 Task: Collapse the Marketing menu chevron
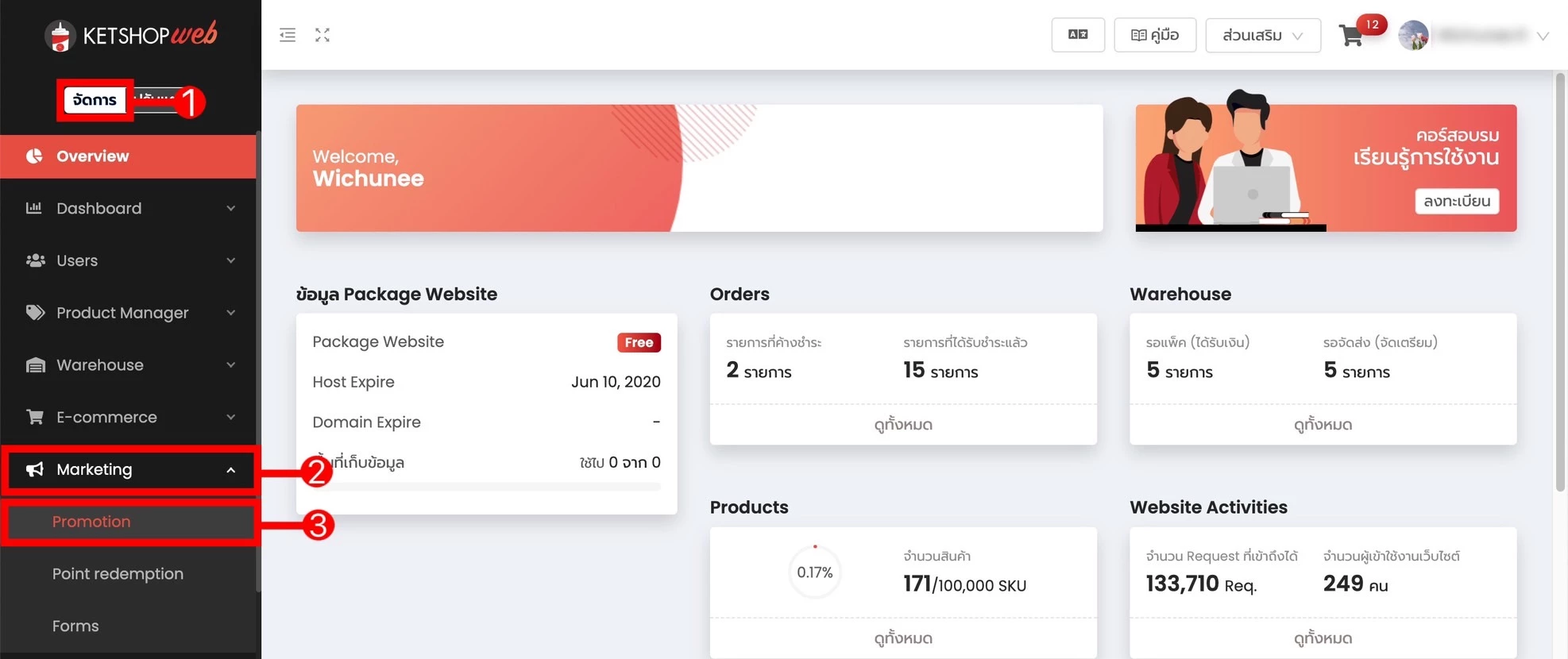click(231, 469)
